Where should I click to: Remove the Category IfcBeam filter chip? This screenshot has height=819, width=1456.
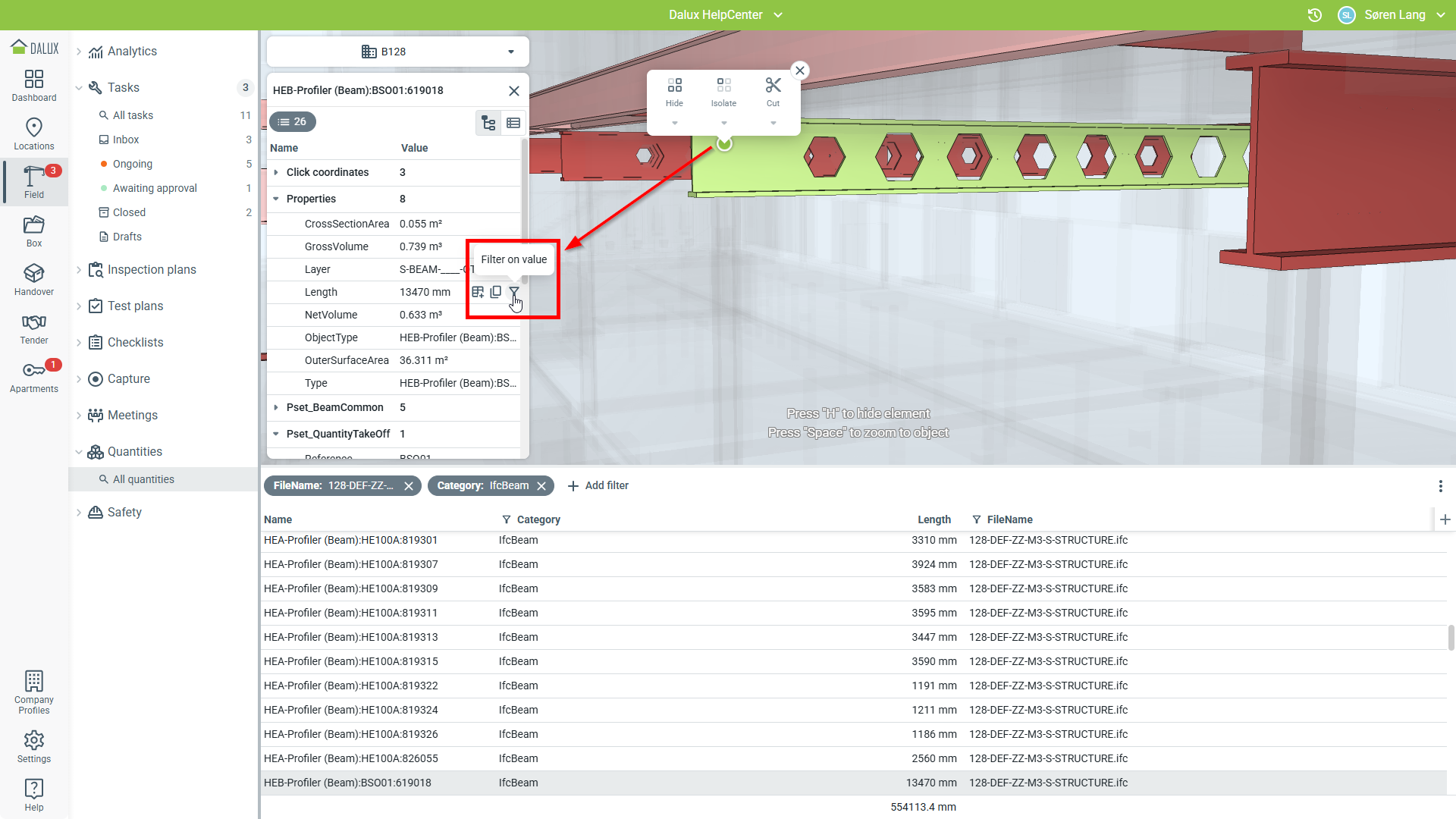click(x=541, y=486)
